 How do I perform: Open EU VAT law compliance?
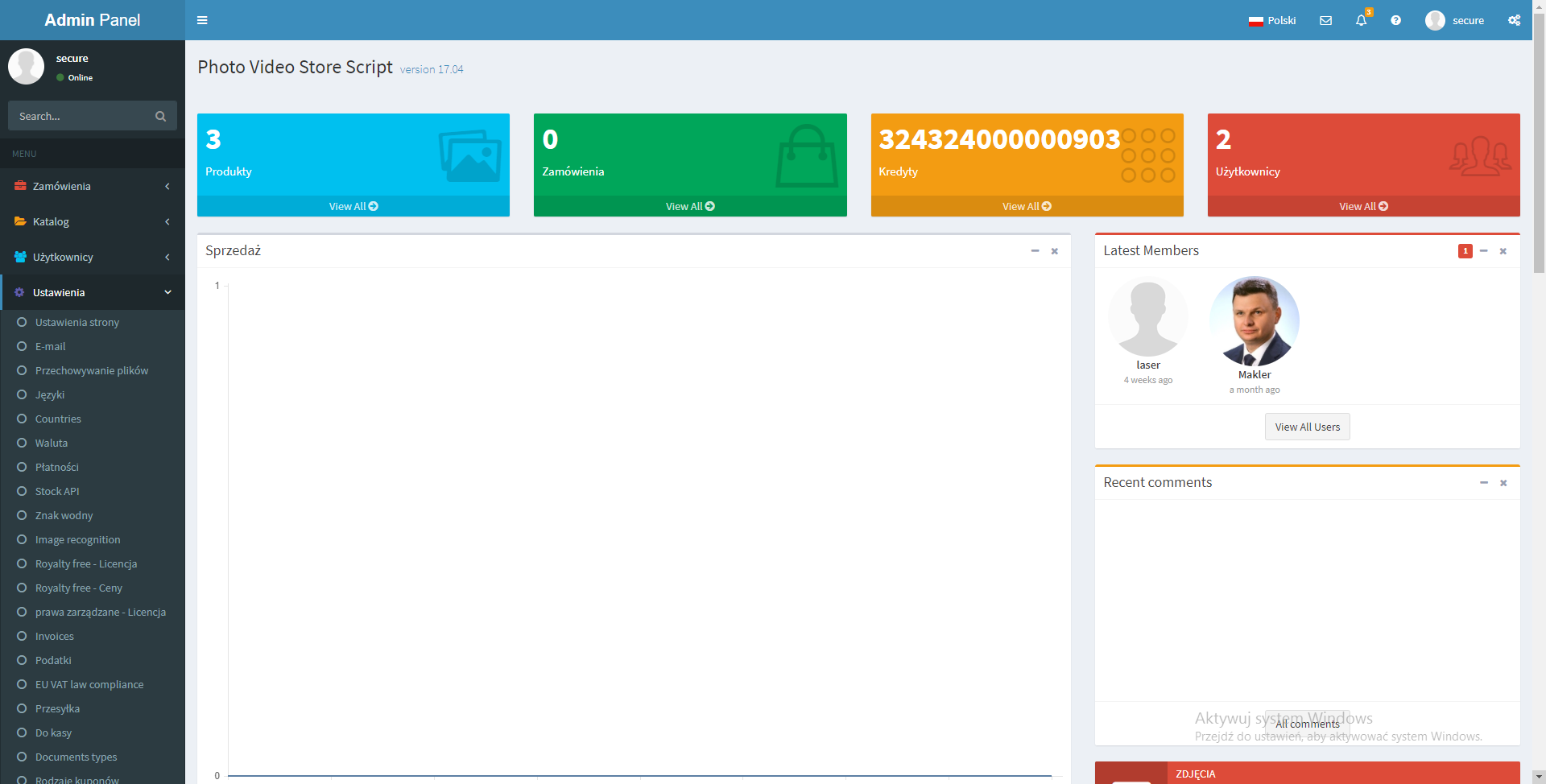coord(89,684)
